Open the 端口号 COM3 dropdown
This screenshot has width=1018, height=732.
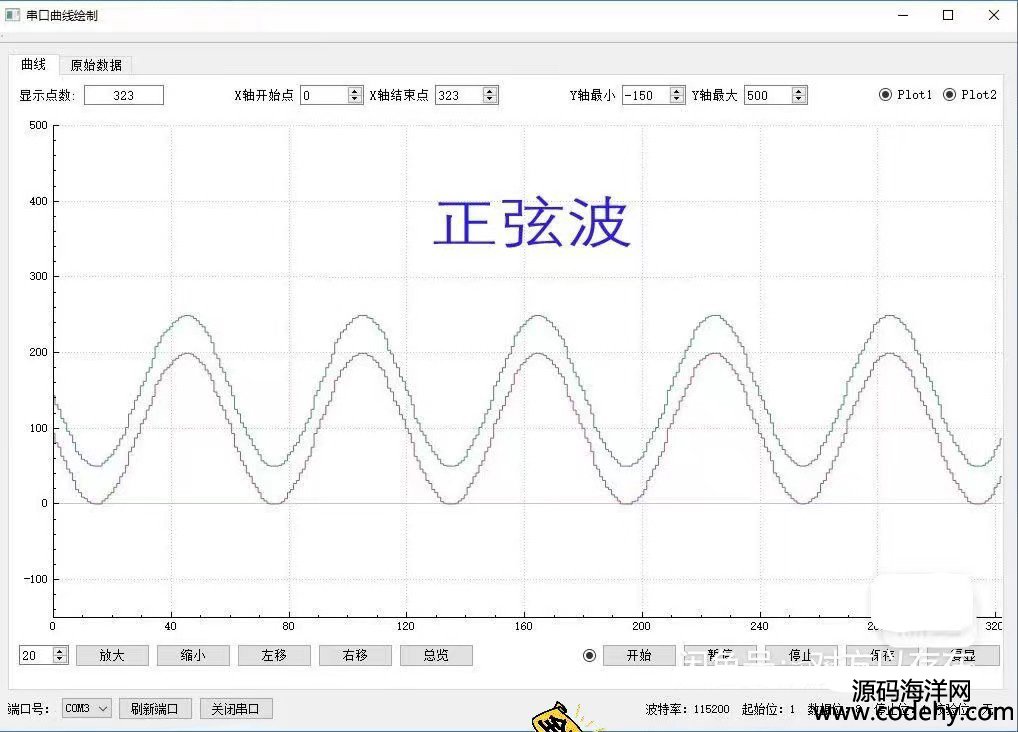point(87,709)
